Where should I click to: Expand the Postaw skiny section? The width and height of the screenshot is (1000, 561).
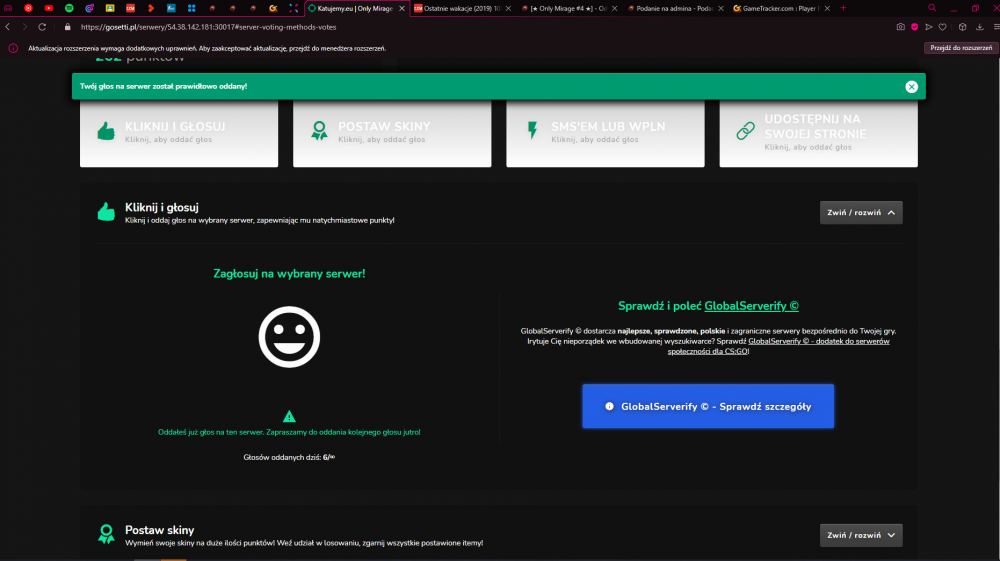[x=861, y=535]
